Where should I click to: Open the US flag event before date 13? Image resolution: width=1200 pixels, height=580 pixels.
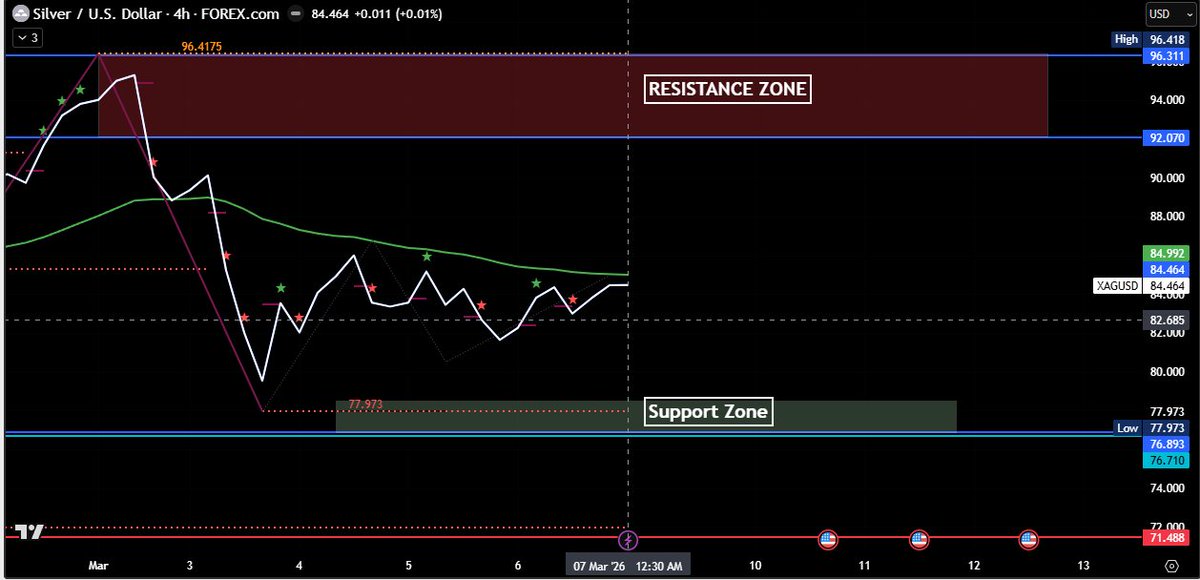point(1029,540)
